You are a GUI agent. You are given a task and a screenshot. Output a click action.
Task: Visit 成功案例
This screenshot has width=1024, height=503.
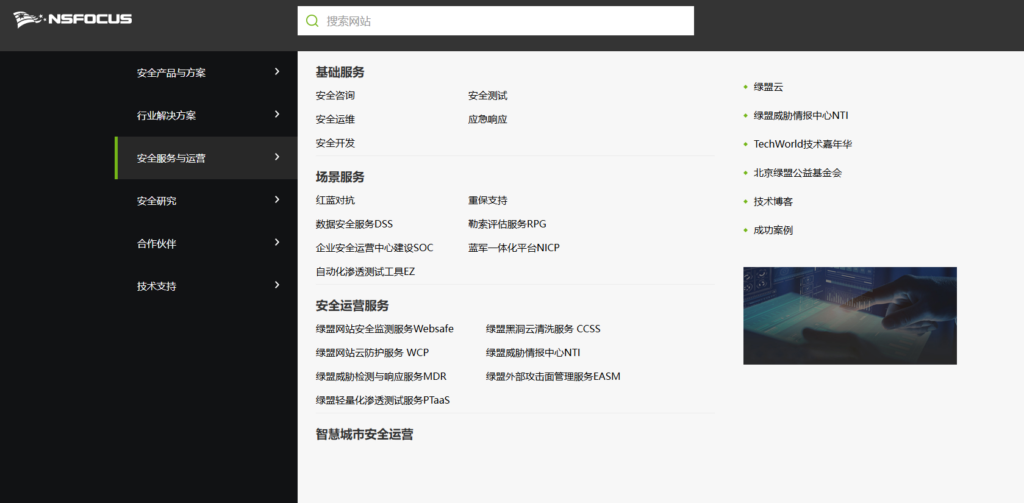pos(773,230)
